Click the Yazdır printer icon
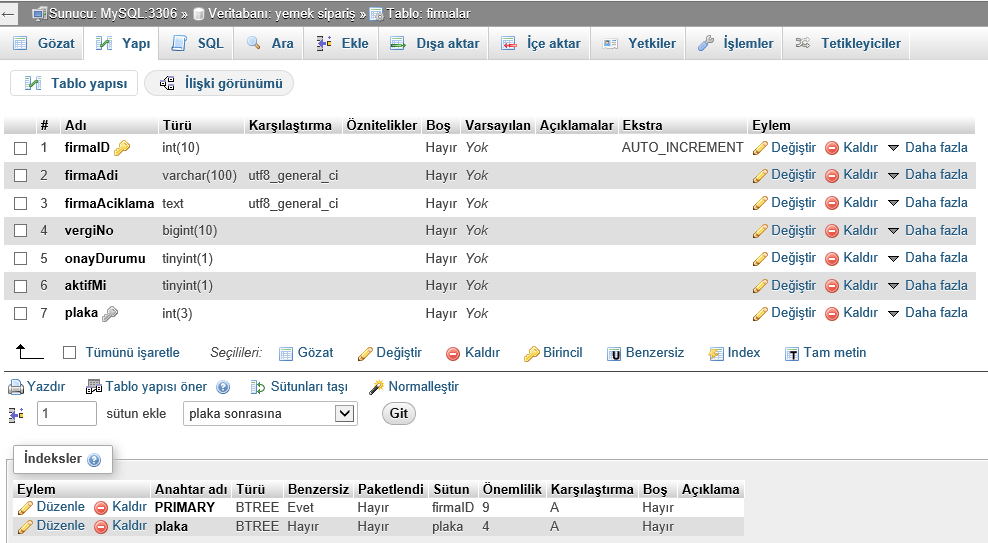 pyautogui.click(x=16, y=387)
